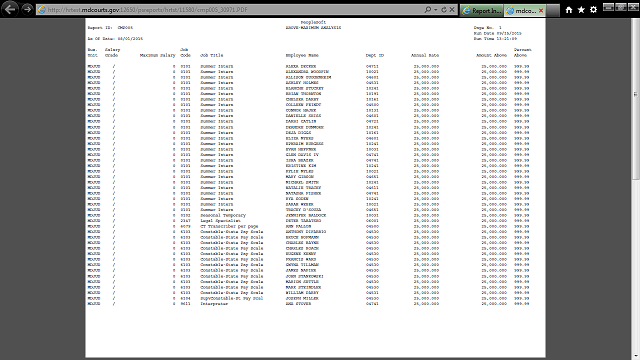Click the 'Run Time' line in report header
The image size is (640, 360).
495,39
